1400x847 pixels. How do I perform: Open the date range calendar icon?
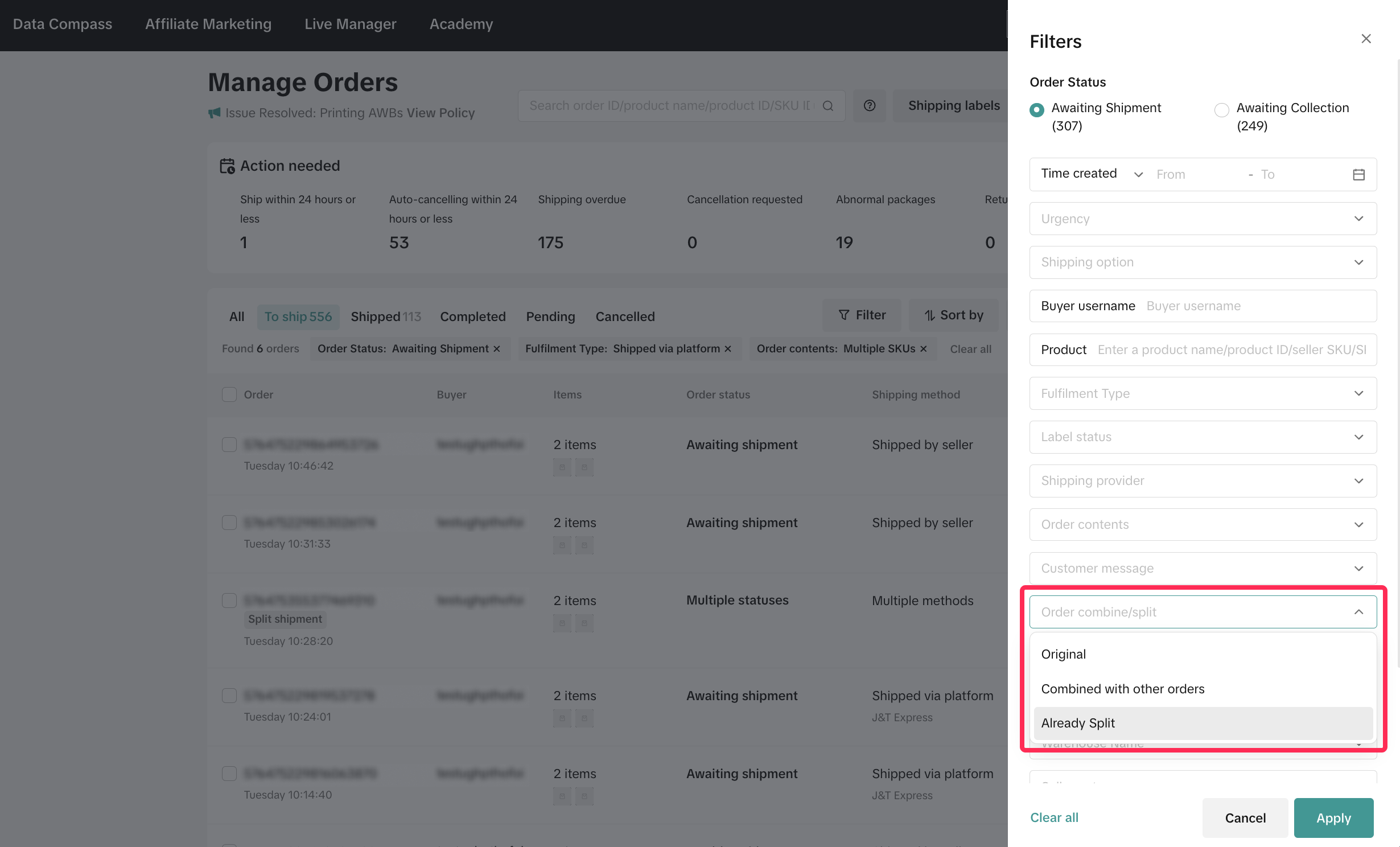[1358, 174]
